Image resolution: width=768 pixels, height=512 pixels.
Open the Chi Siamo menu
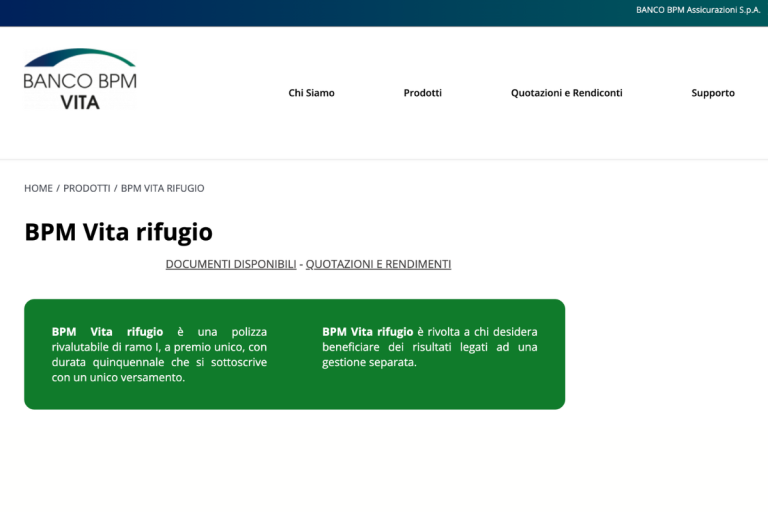click(311, 93)
